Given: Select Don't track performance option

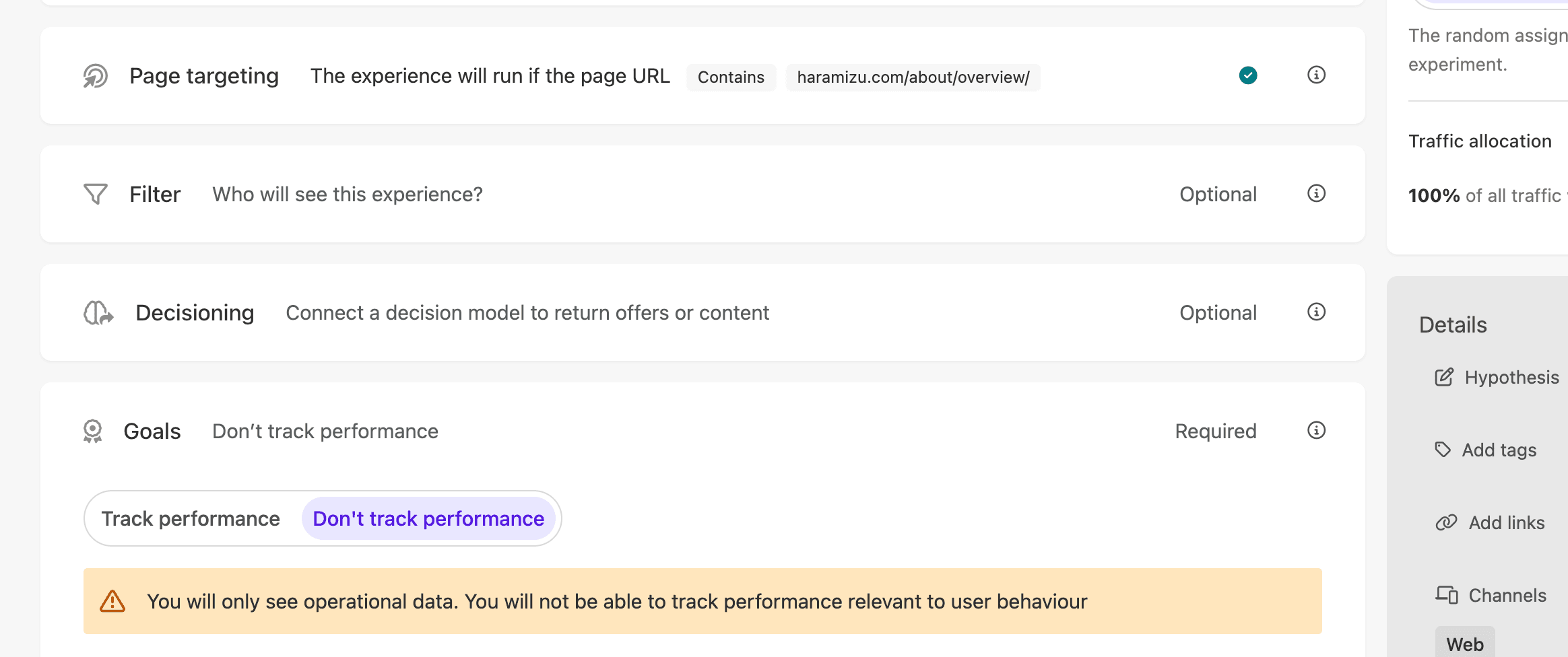Looking at the screenshot, I should tap(428, 518).
